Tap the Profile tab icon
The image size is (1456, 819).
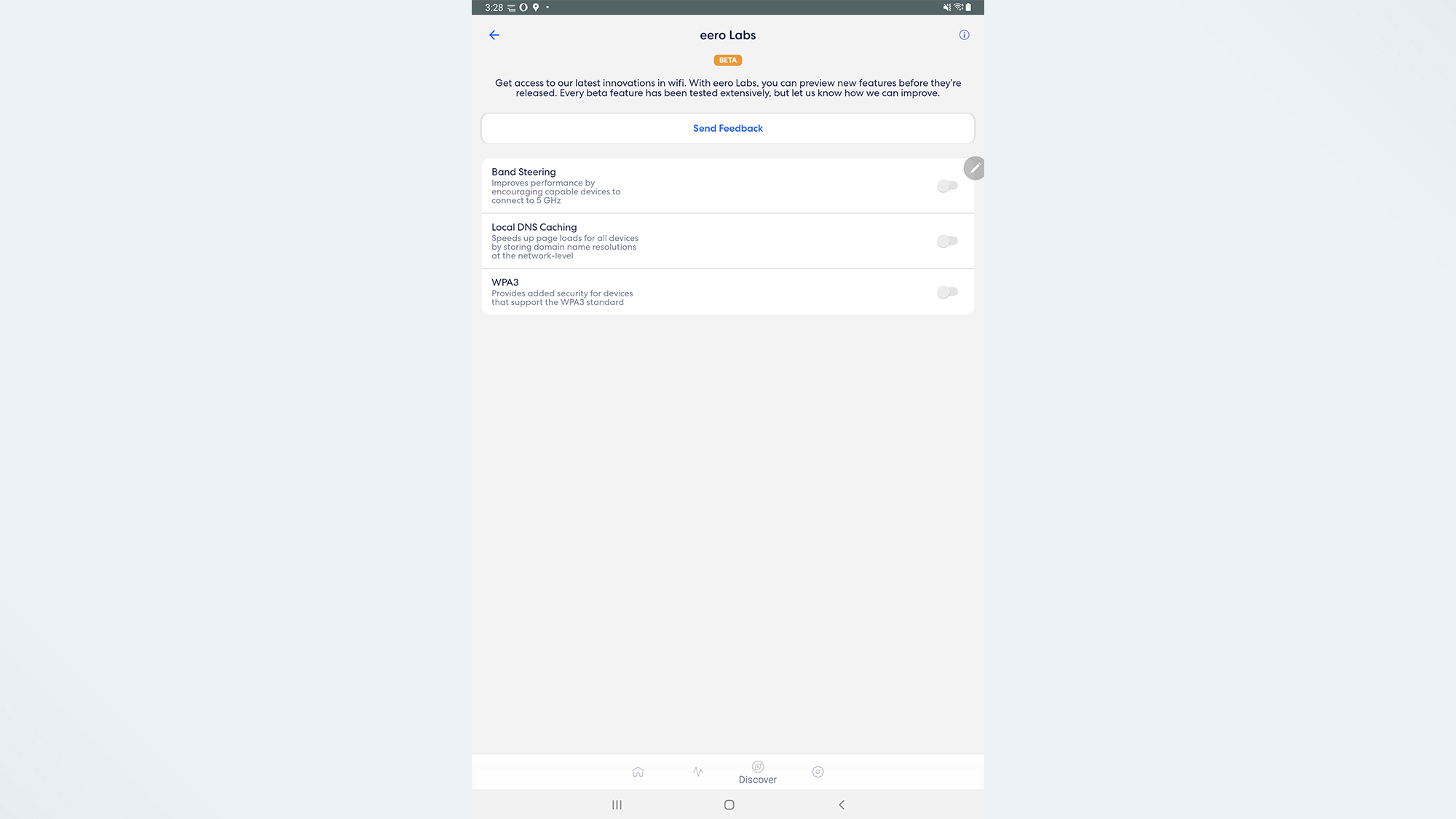click(818, 771)
